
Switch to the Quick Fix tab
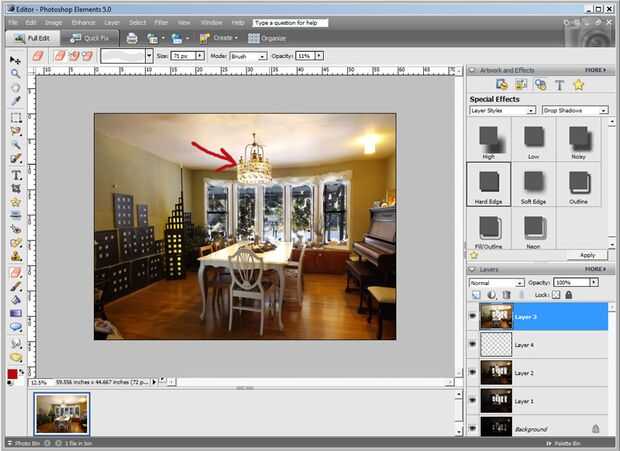click(93, 38)
